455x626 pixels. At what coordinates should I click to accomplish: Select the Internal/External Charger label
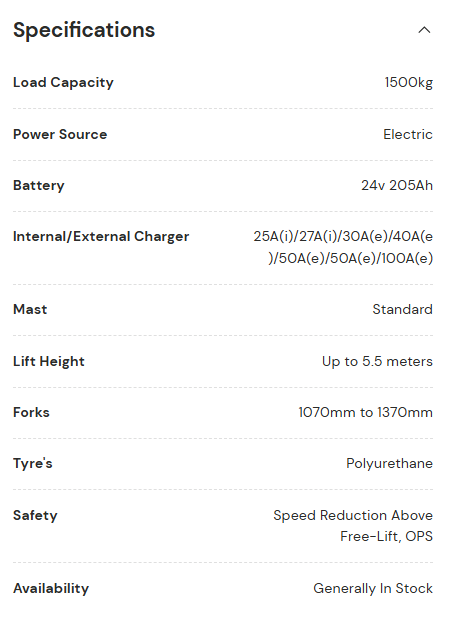[x=101, y=237]
